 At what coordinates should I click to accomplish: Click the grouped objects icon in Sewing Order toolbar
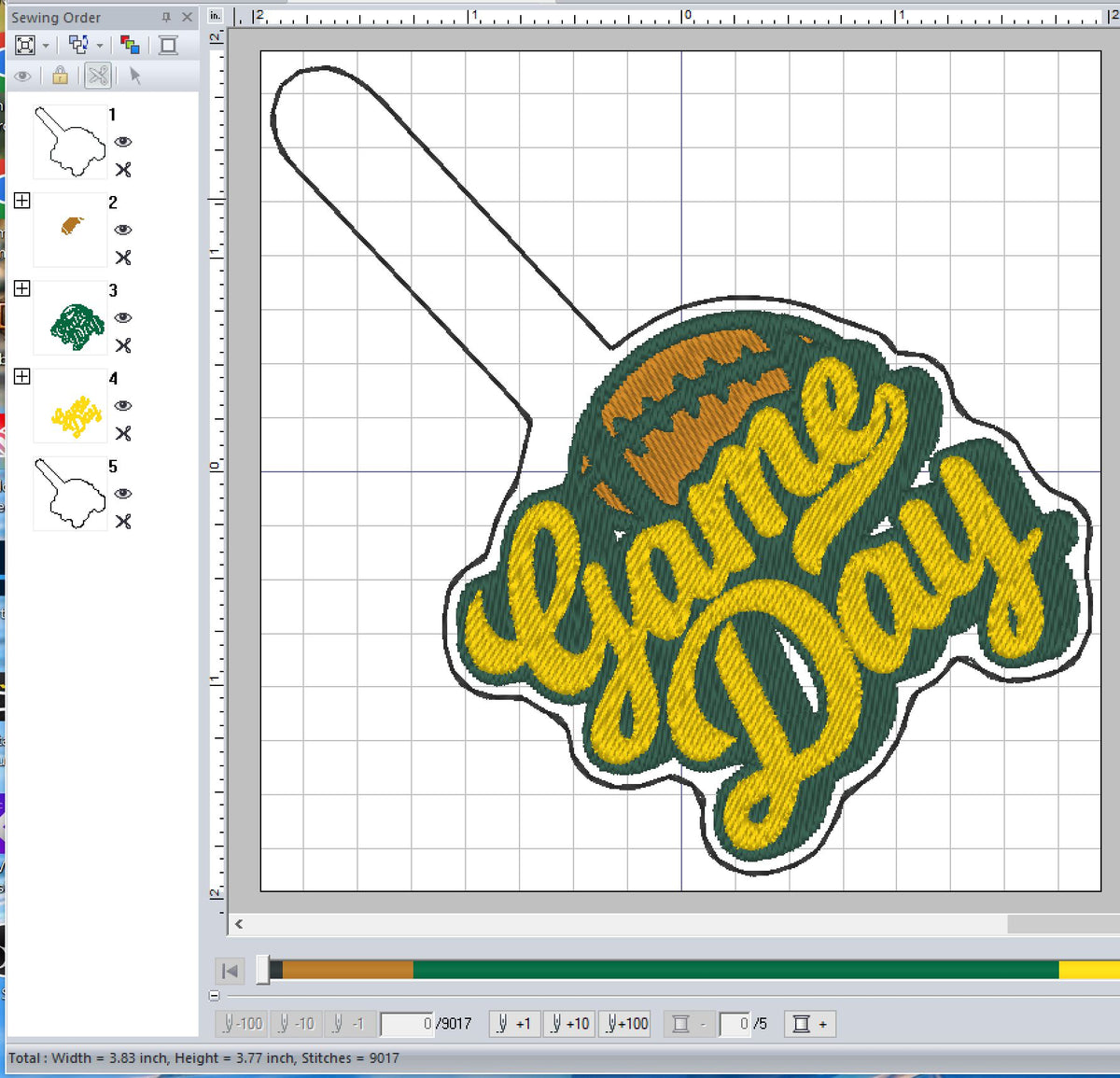pos(78,44)
